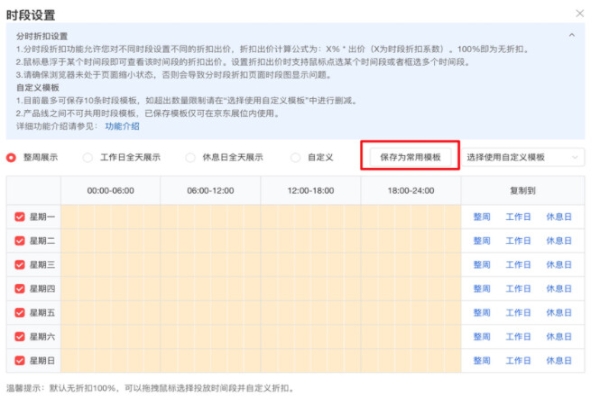Screen dimensions: 600x400
Task: Open the 功能介绍 link
Action: [122, 127]
